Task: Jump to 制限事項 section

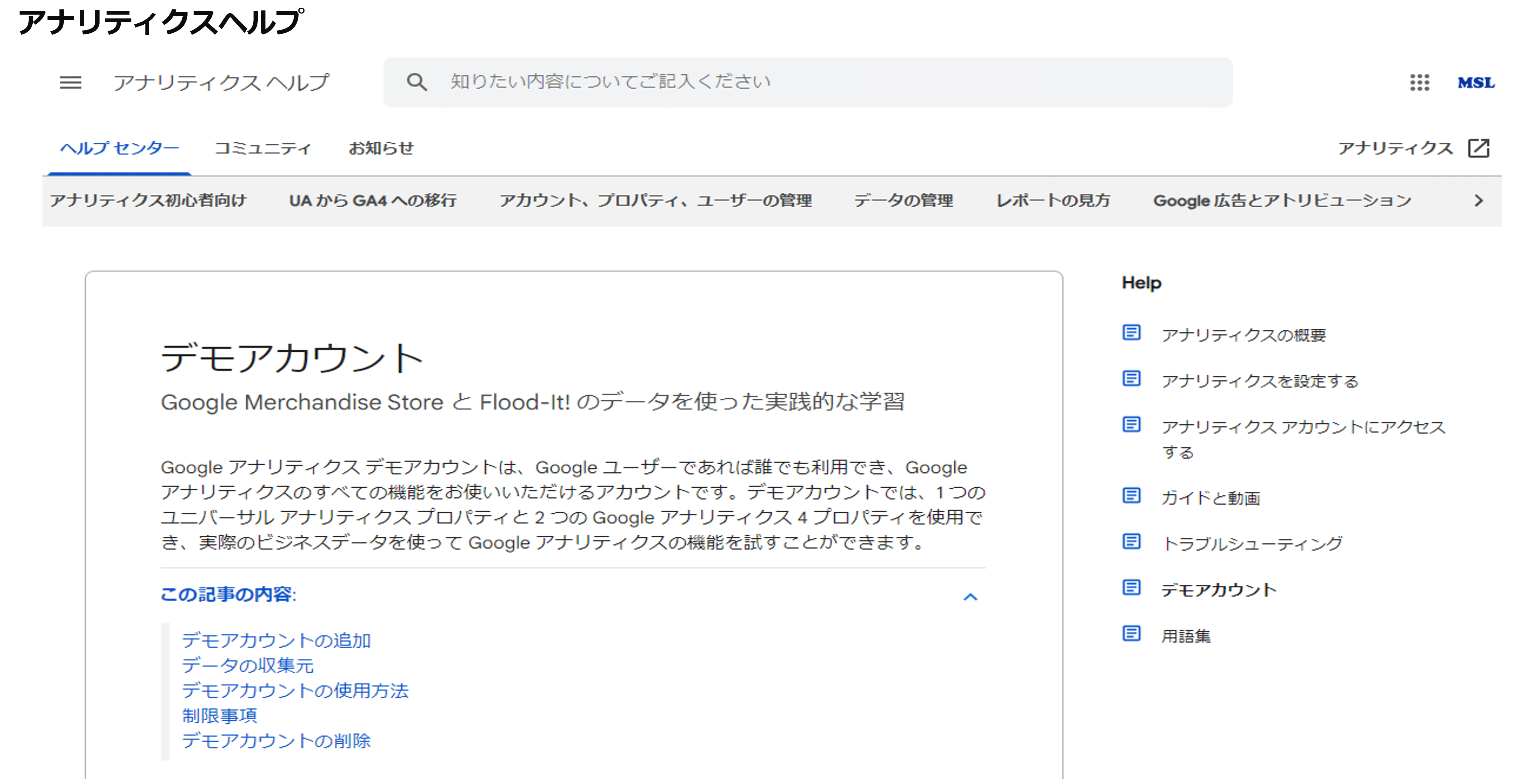Action: [220, 716]
